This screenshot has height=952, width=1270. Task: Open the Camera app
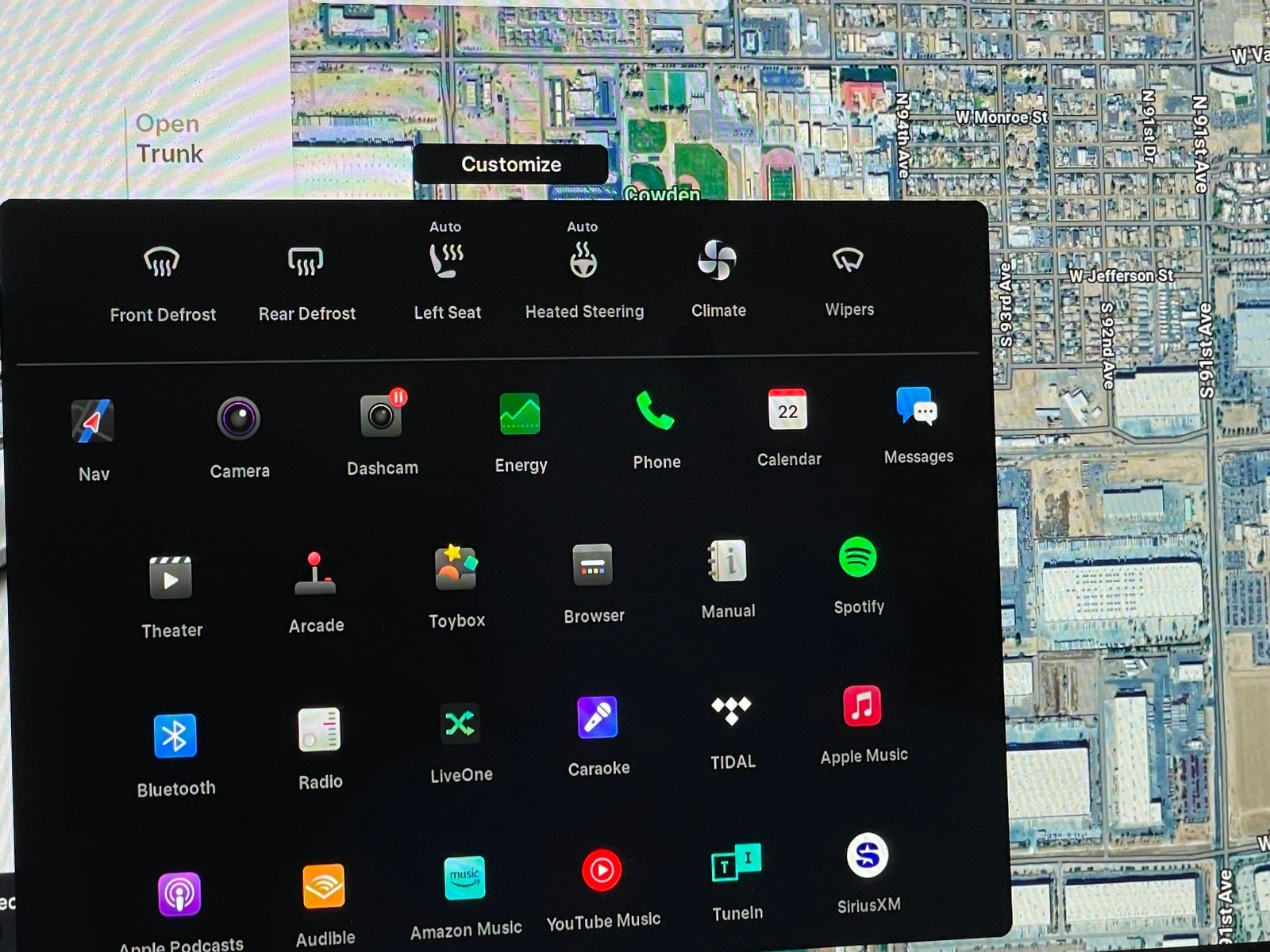click(x=239, y=418)
